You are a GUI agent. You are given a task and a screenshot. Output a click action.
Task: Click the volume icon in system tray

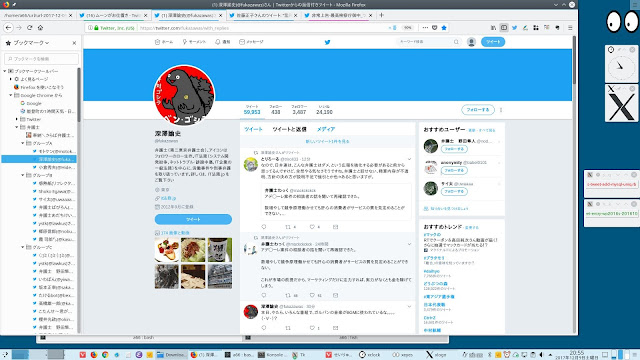point(541,355)
